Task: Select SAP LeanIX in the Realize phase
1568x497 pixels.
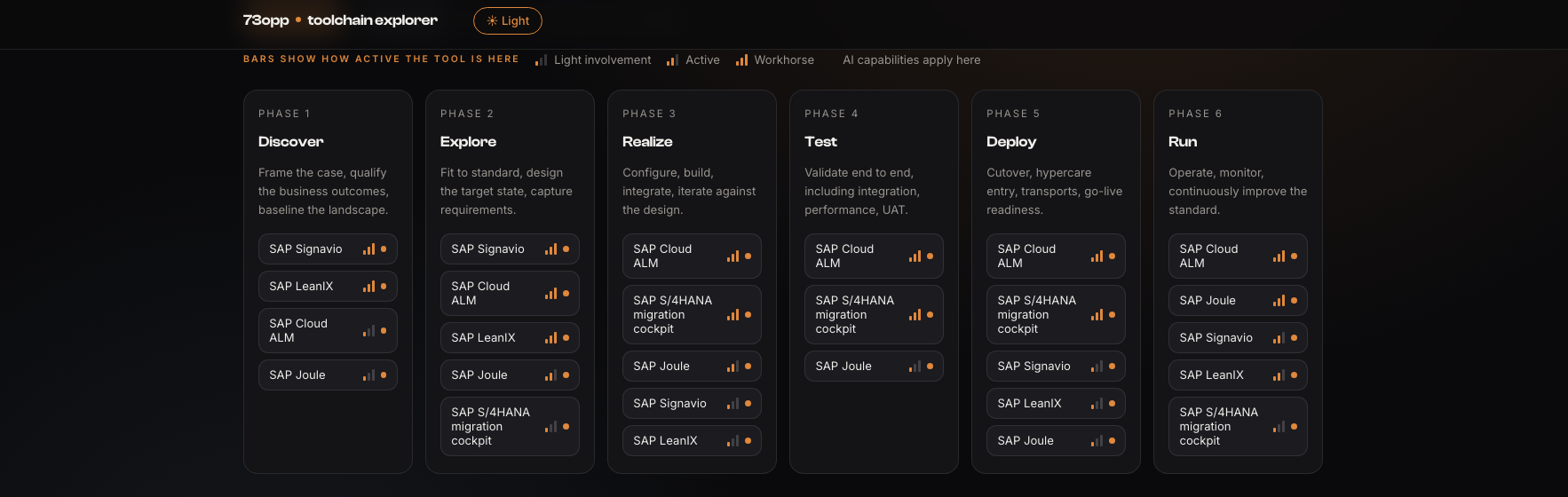Action: (x=692, y=441)
